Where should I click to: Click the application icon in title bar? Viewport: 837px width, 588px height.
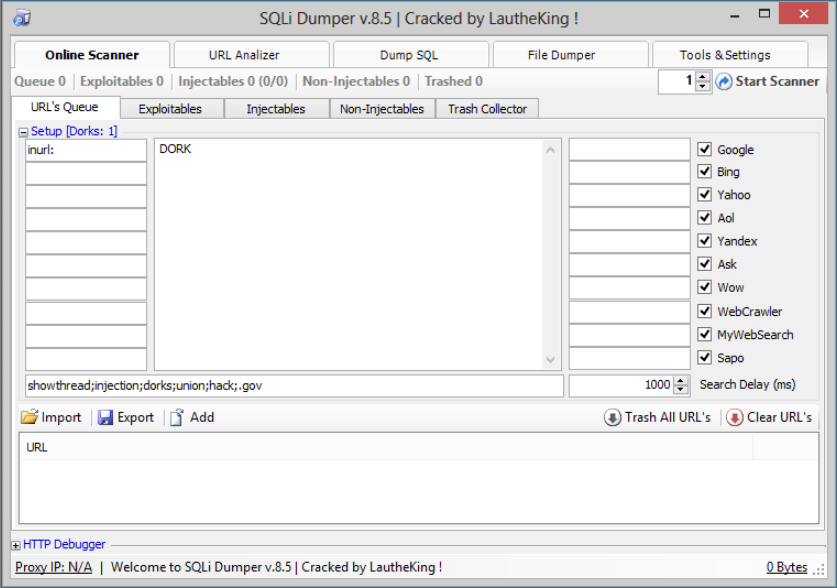point(22,18)
